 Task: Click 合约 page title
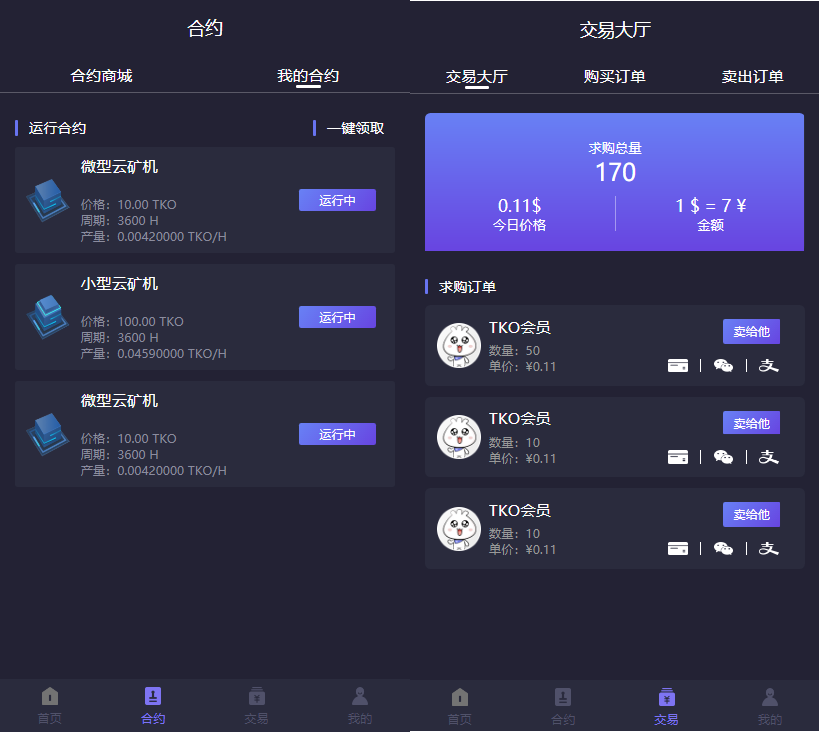(x=205, y=28)
